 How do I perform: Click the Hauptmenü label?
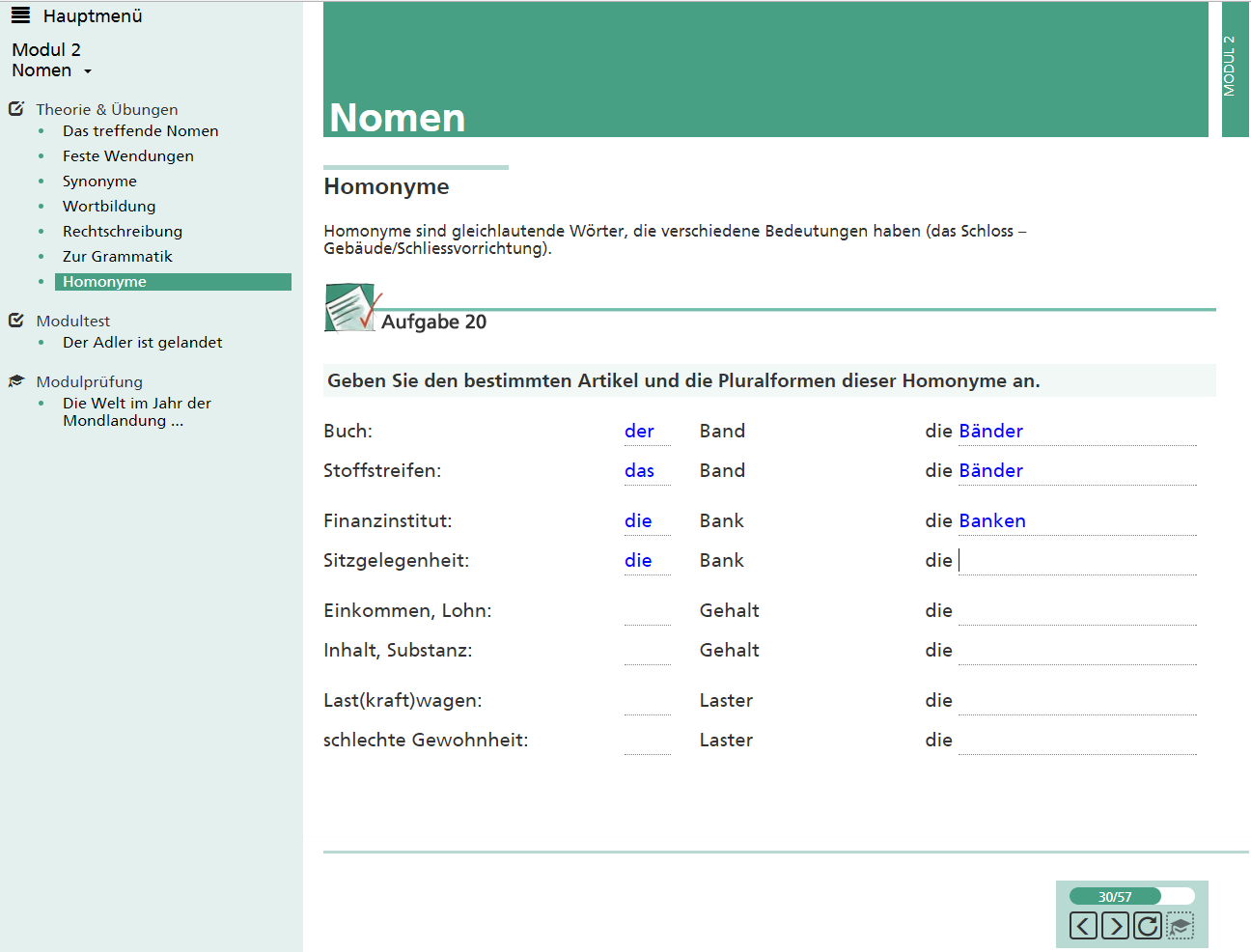click(93, 16)
